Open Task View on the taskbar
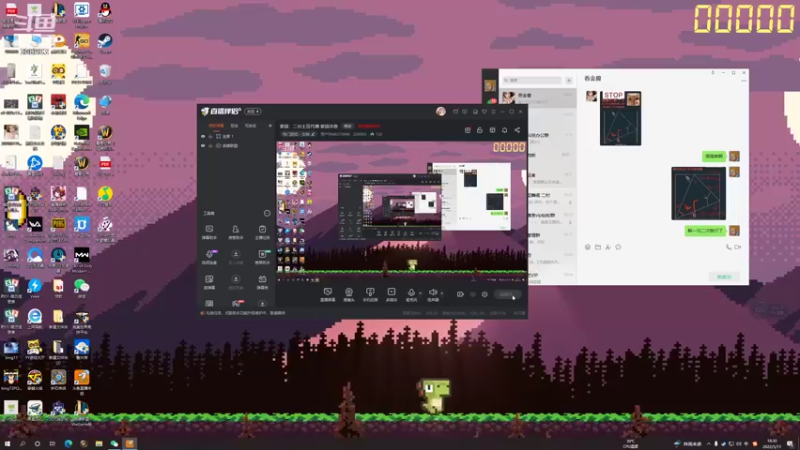 point(52,443)
